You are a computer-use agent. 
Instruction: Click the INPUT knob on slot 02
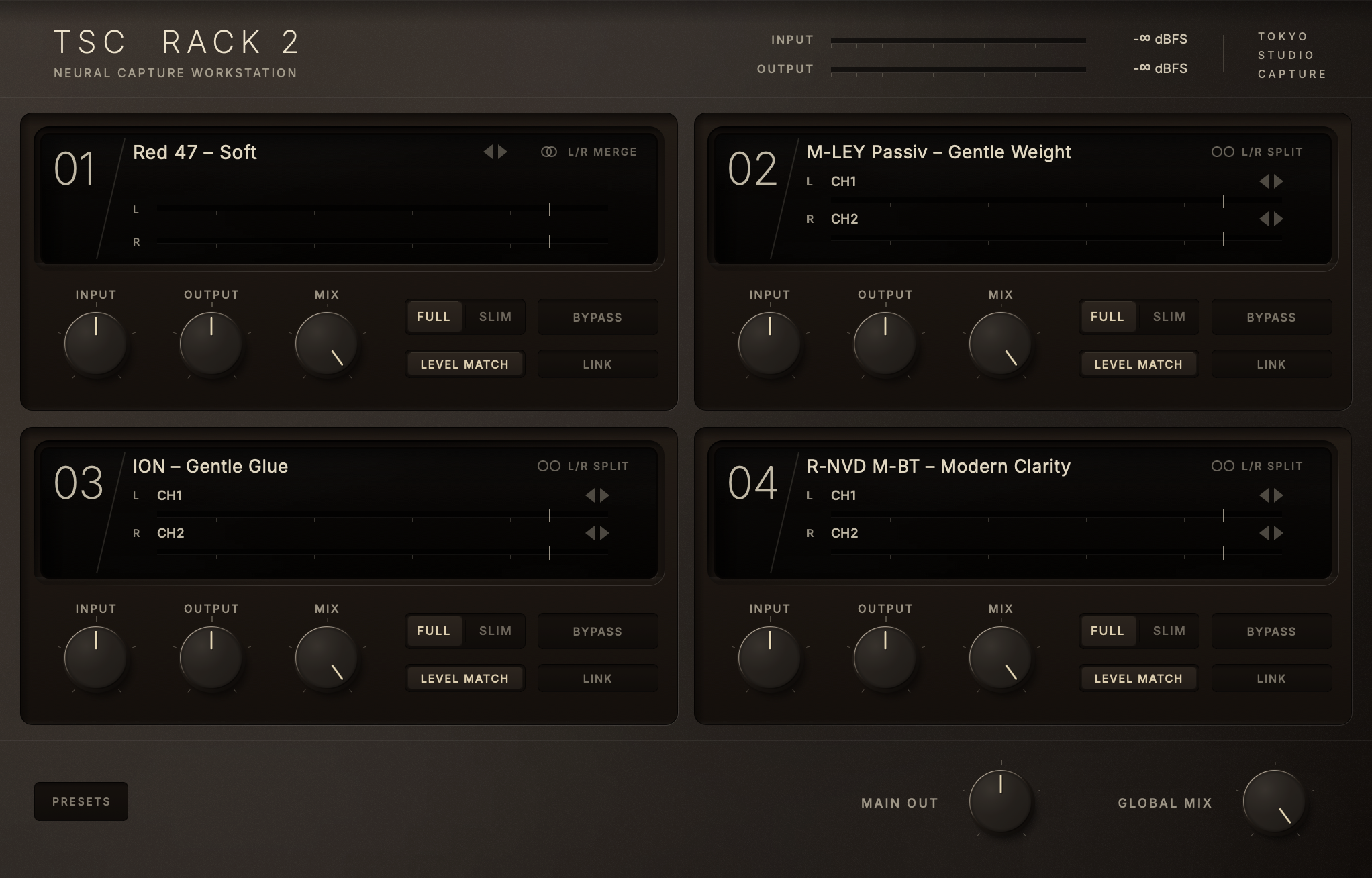[x=770, y=344]
